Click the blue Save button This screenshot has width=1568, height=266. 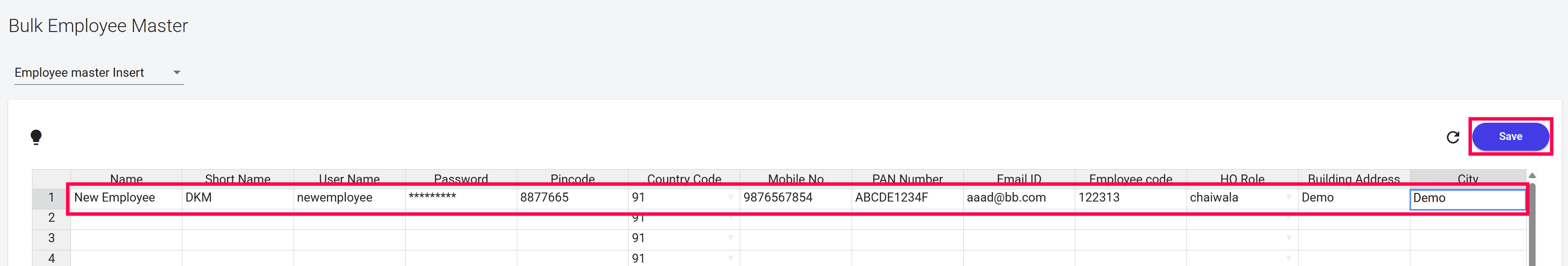pyautogui.click(x=1510, y=136)
